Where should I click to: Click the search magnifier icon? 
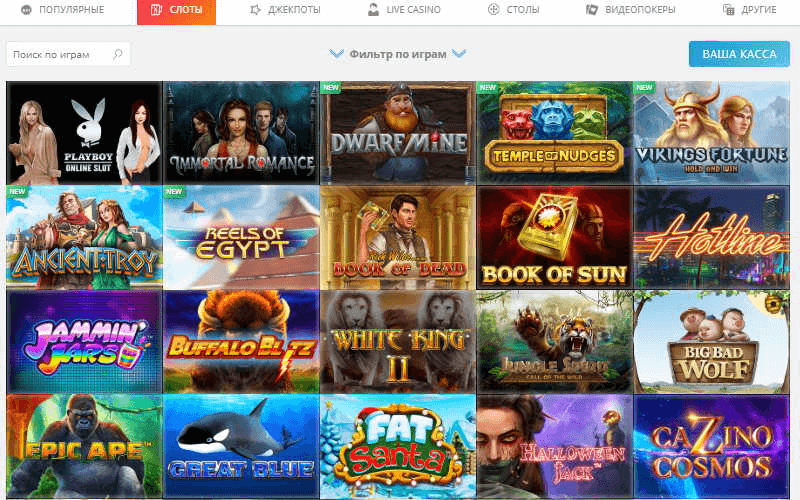[x=117, y=54]
